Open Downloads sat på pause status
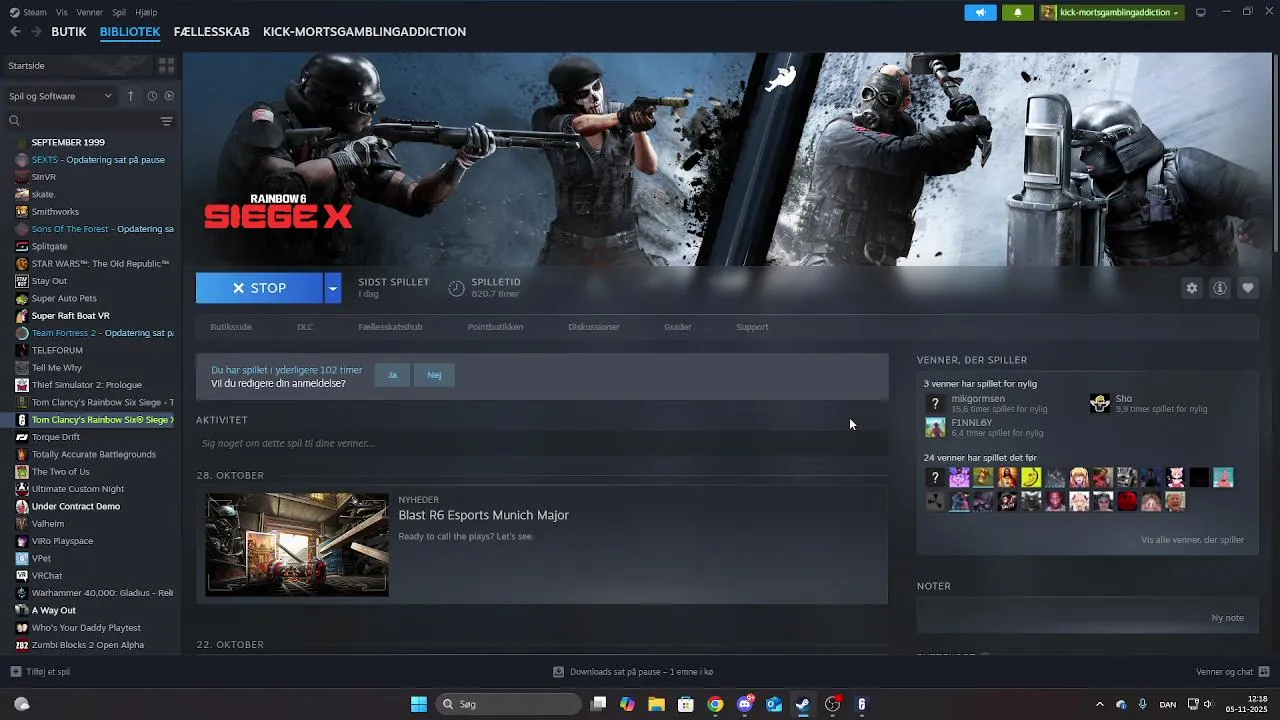 (x=633, y=672)
